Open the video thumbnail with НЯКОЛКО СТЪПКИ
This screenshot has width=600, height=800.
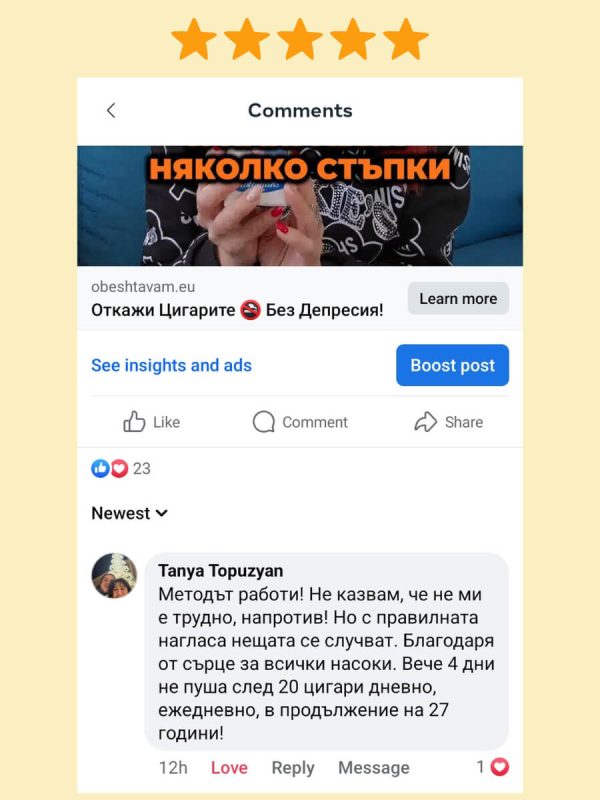click(300, 206)
